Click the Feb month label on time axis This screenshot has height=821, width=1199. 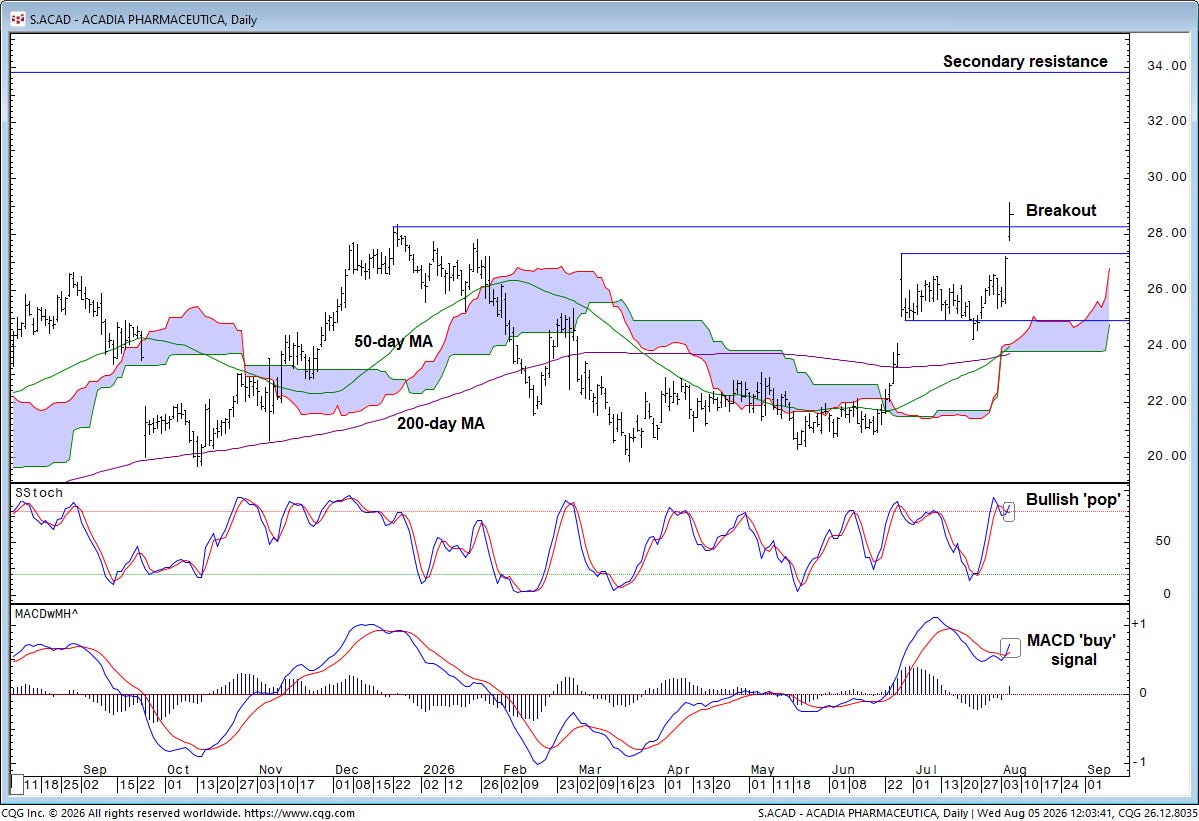point(515,770)
